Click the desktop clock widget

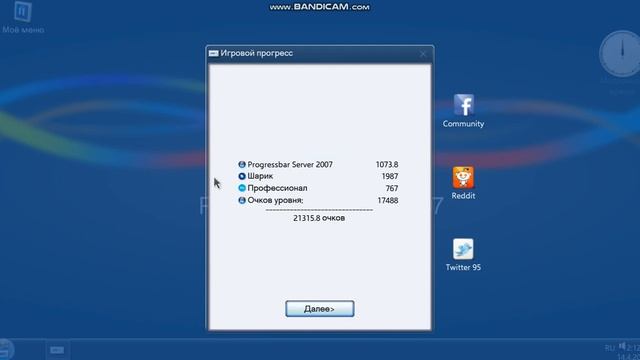click(621, 54)
